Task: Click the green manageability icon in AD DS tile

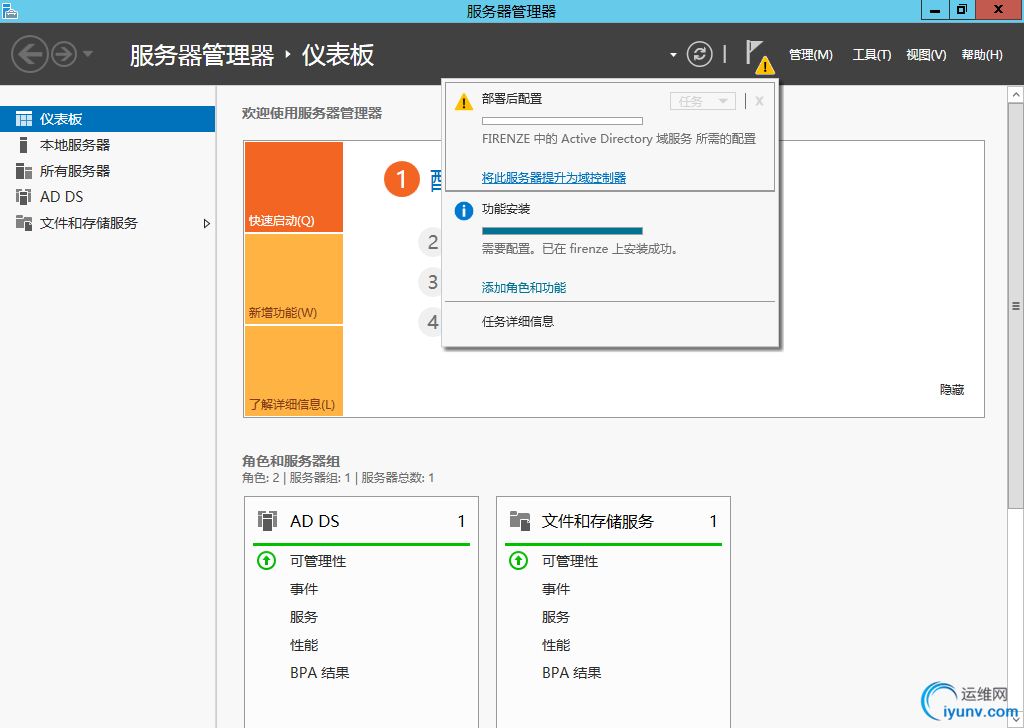Action: pyautogui.click(x=266, y=561)
